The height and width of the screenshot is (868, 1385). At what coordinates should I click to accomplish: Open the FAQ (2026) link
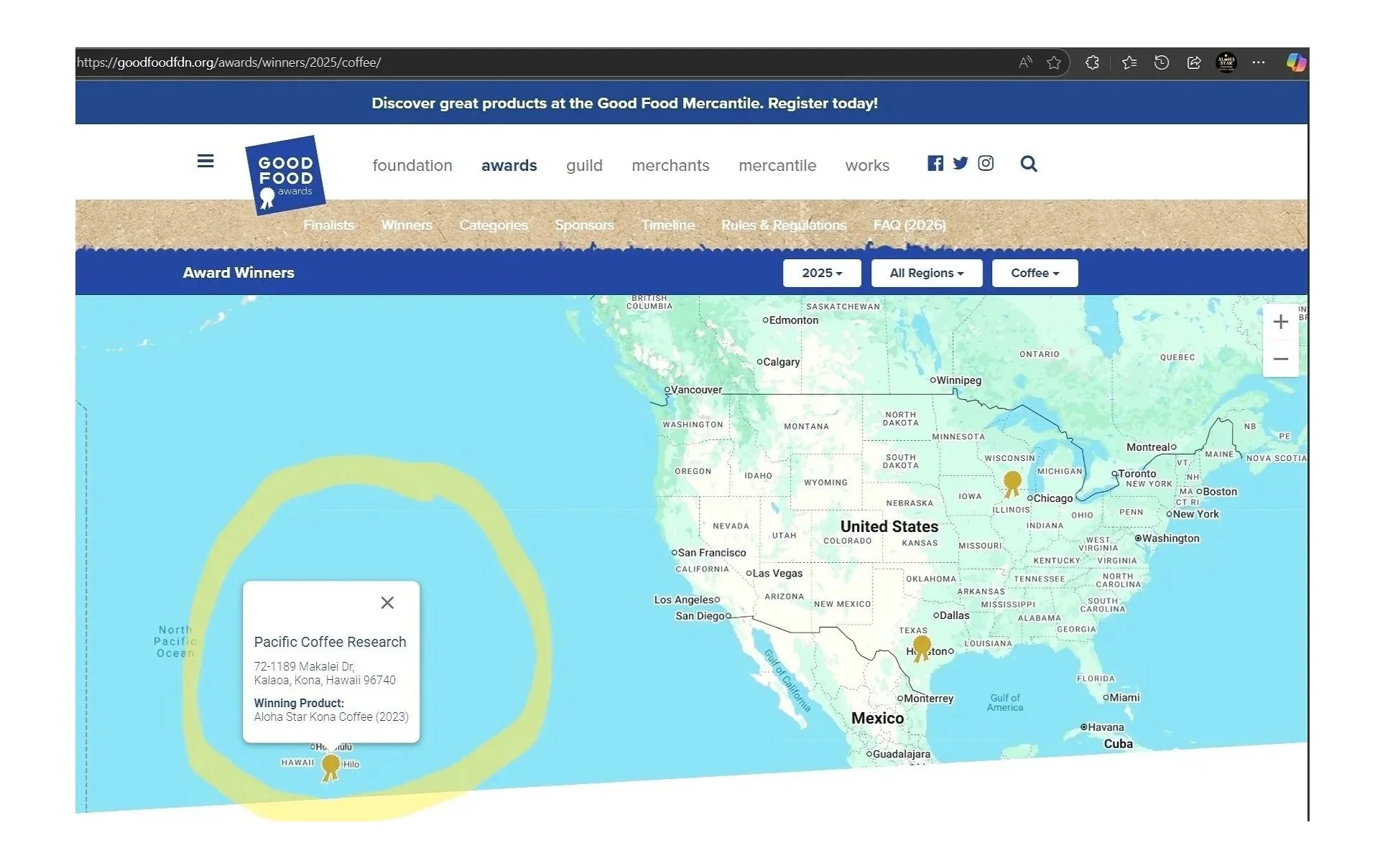(909, 225)
